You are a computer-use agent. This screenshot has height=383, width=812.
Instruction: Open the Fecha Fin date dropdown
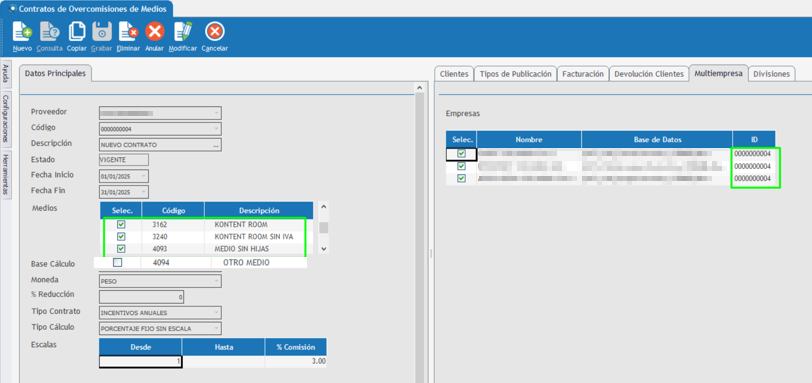144,192
